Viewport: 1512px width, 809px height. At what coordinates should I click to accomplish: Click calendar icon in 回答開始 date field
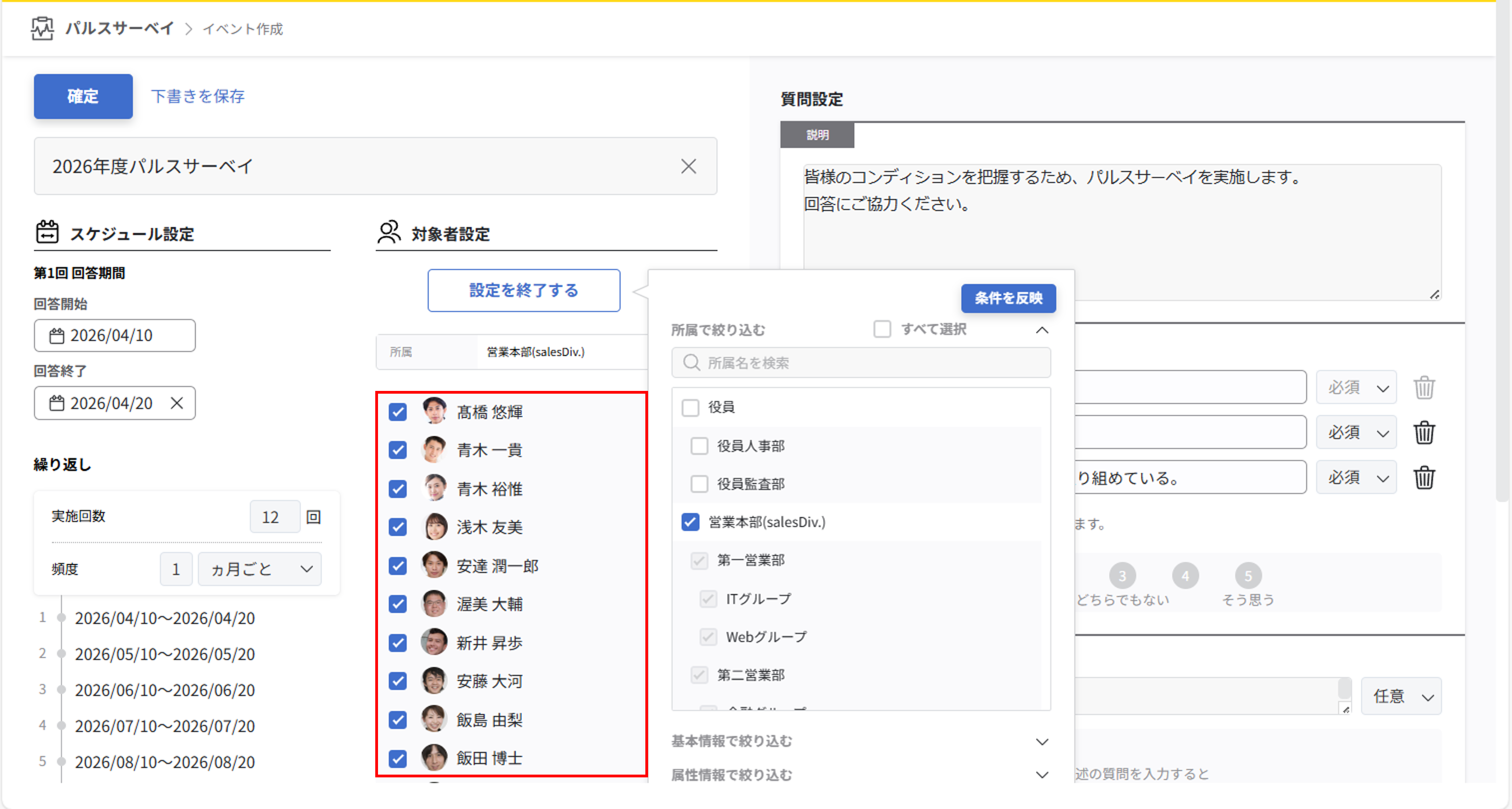56,336
